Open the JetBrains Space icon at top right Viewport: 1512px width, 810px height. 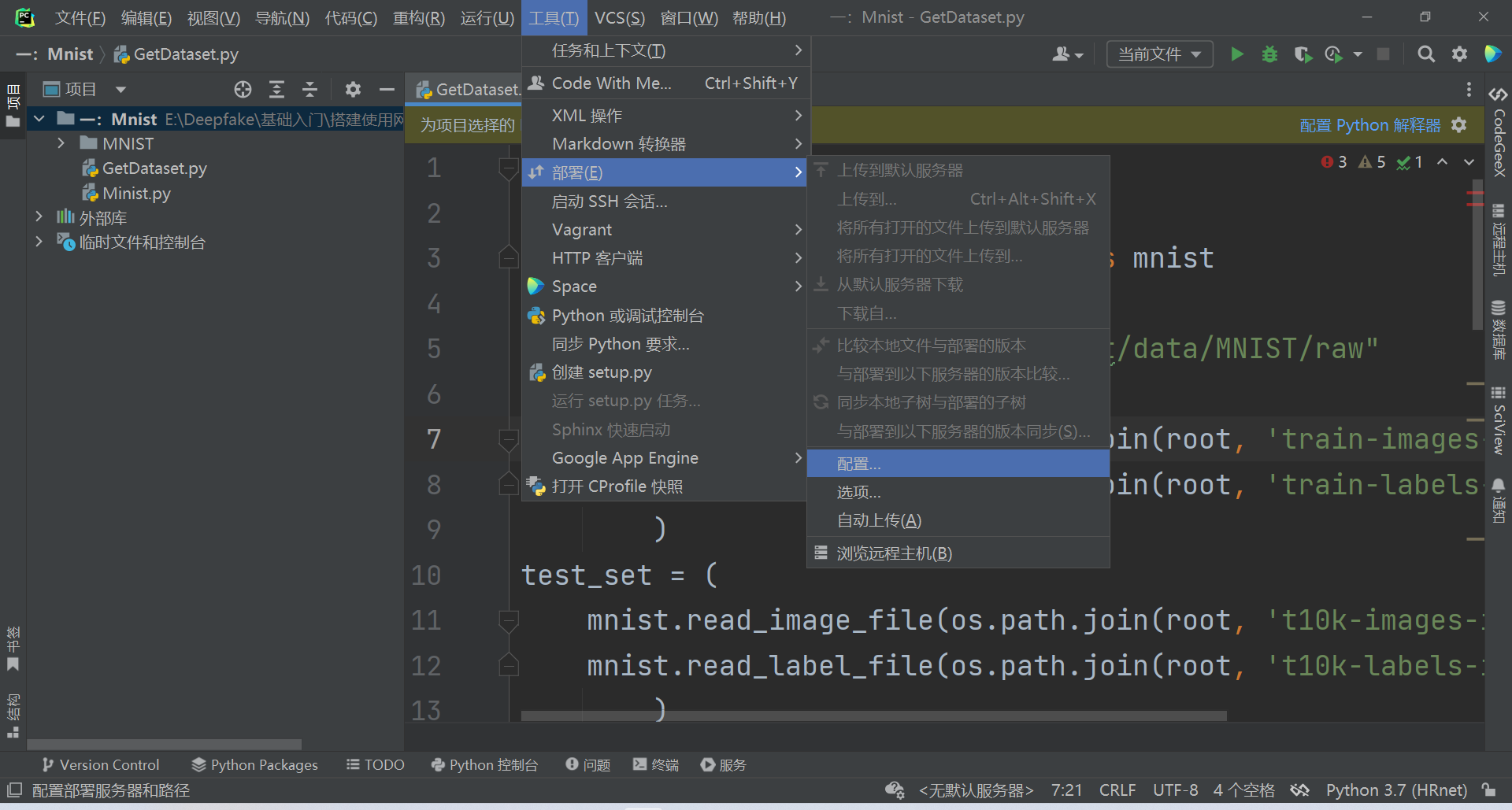click(1492, 54)
